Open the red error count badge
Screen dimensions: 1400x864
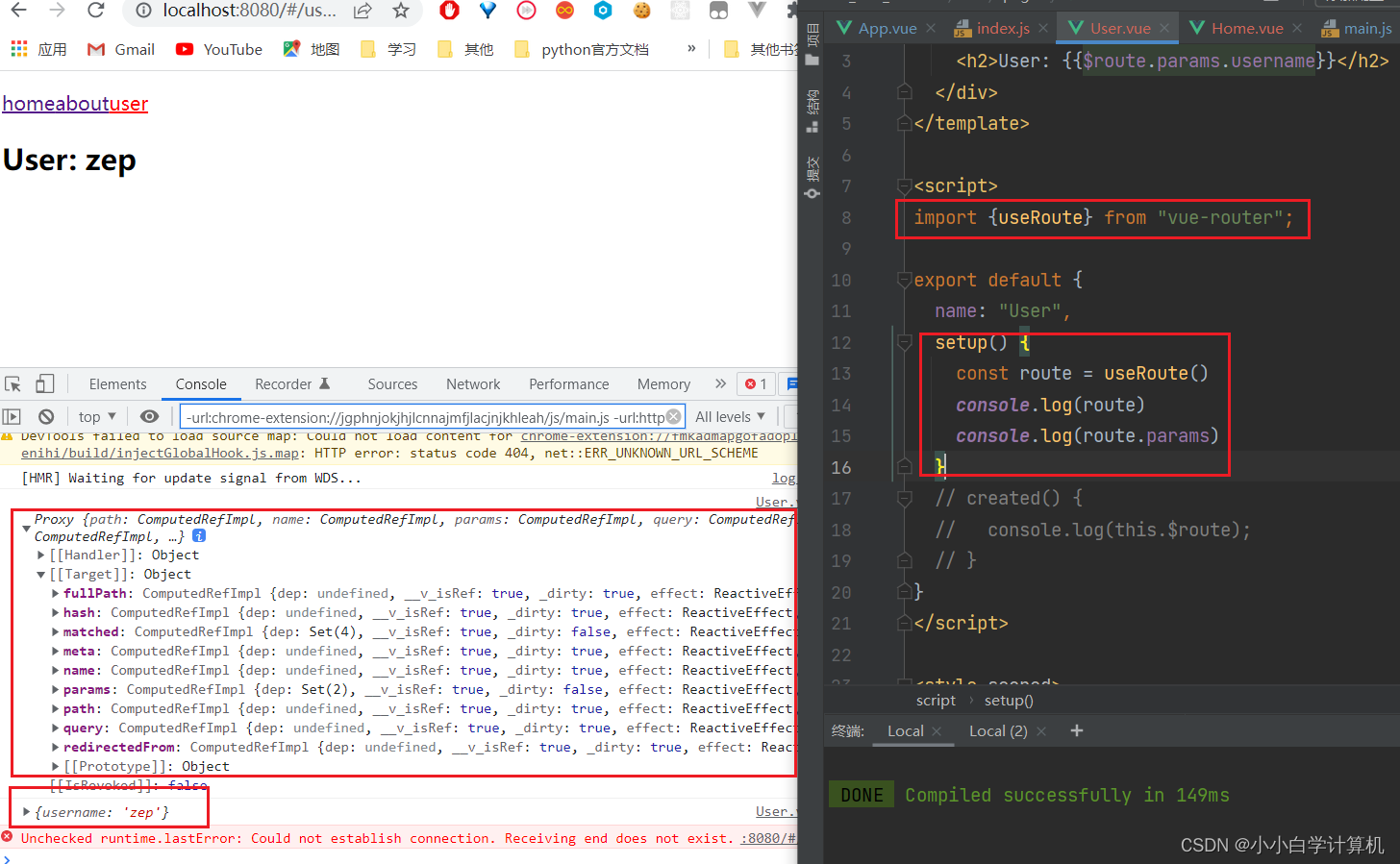pyautogui.click(x=757, y=383)
